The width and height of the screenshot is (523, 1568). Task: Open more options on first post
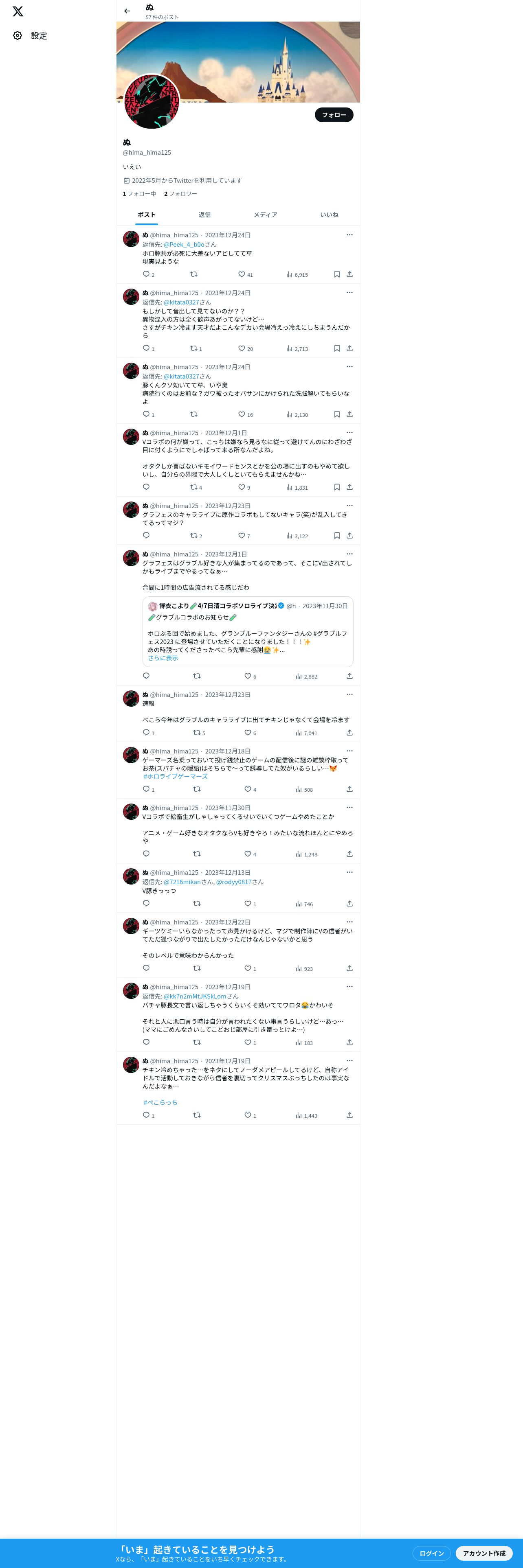349,235
